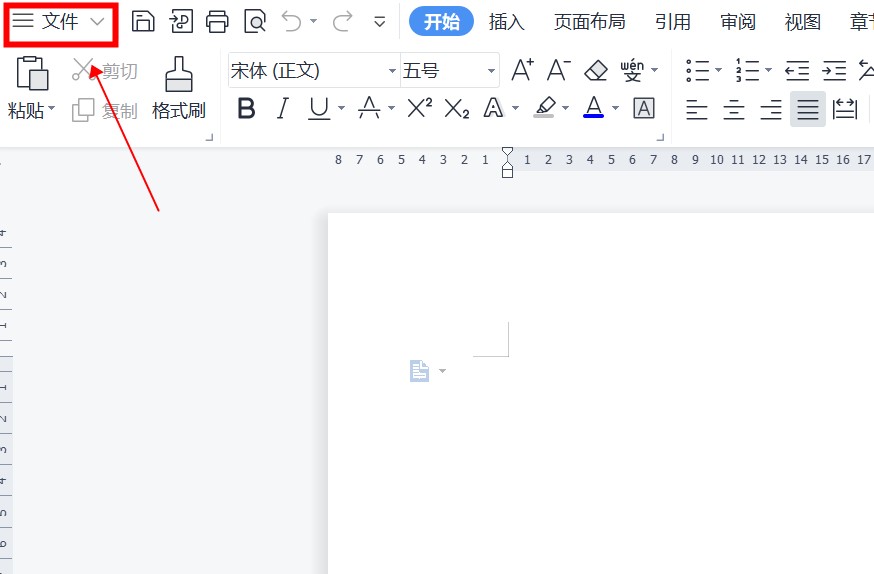The width and height of the screenshot is (874, 574).
Task: Click the Print icon
Action: 217,22
